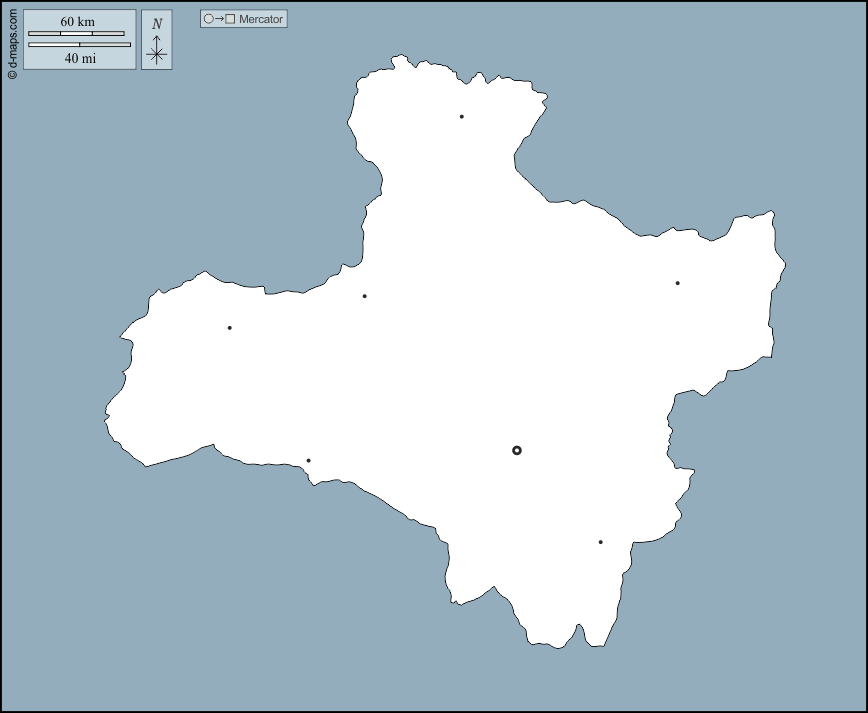Click the north arrow compass icon
The height and width of the screenshot is (713, 868).
click(156, 41)
